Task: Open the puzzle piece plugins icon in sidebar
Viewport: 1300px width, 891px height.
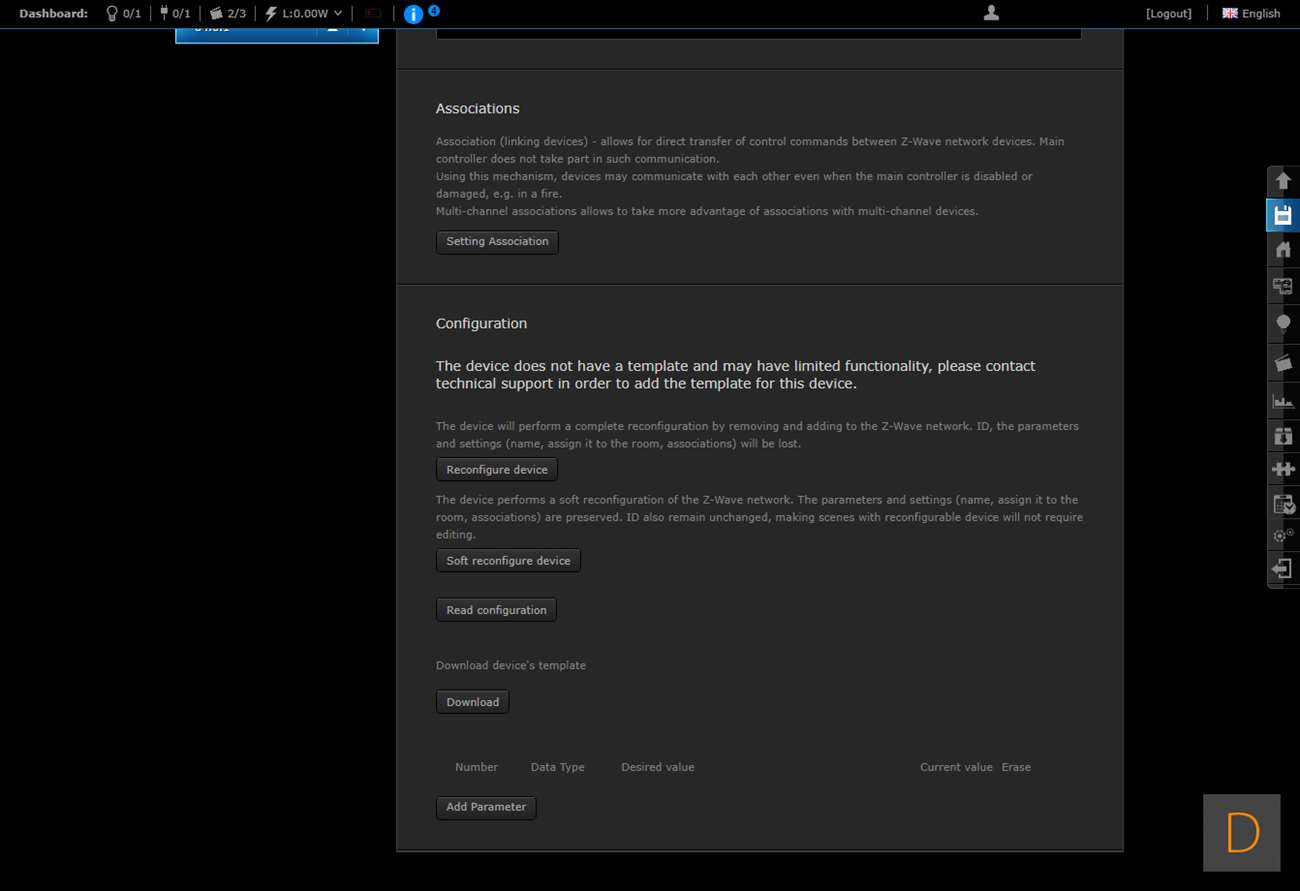Action: [x=1283, y=469]
